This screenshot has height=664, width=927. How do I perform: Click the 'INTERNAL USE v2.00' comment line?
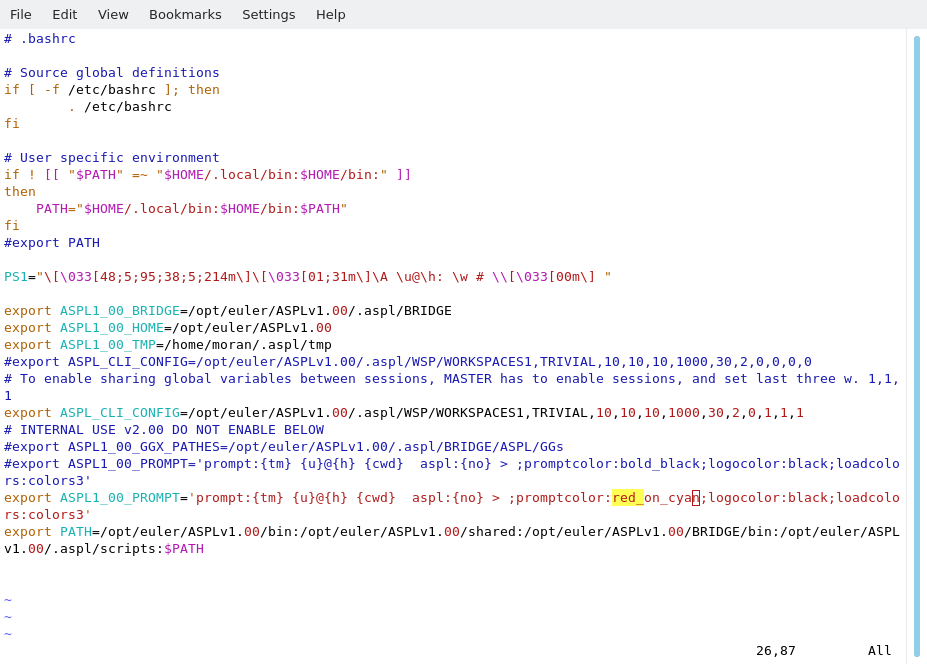pyautogui.click(x=164, y=430)
